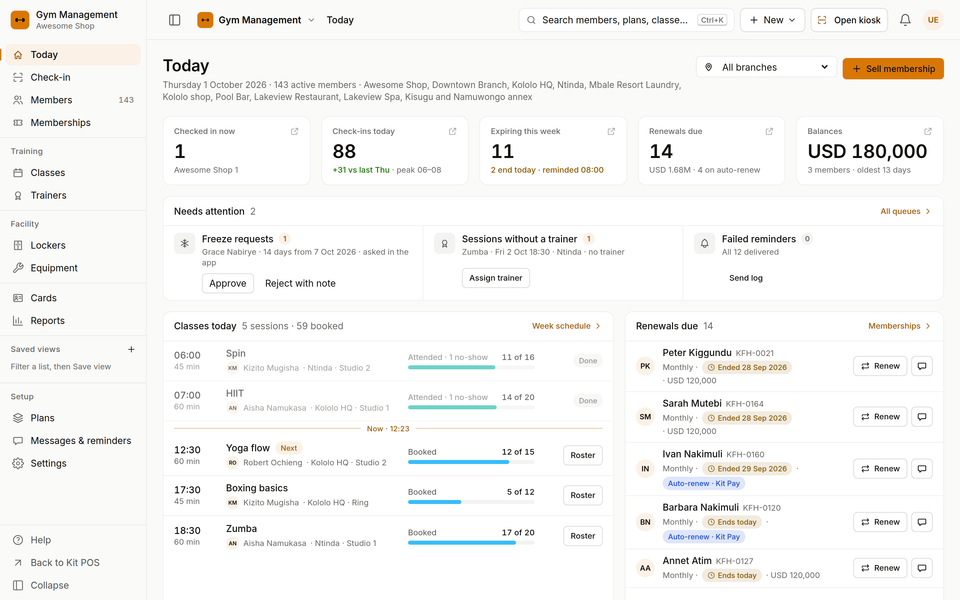Renew Peter Kiggundu's membership
Screen dimensions: 960x600
point(880,366)
